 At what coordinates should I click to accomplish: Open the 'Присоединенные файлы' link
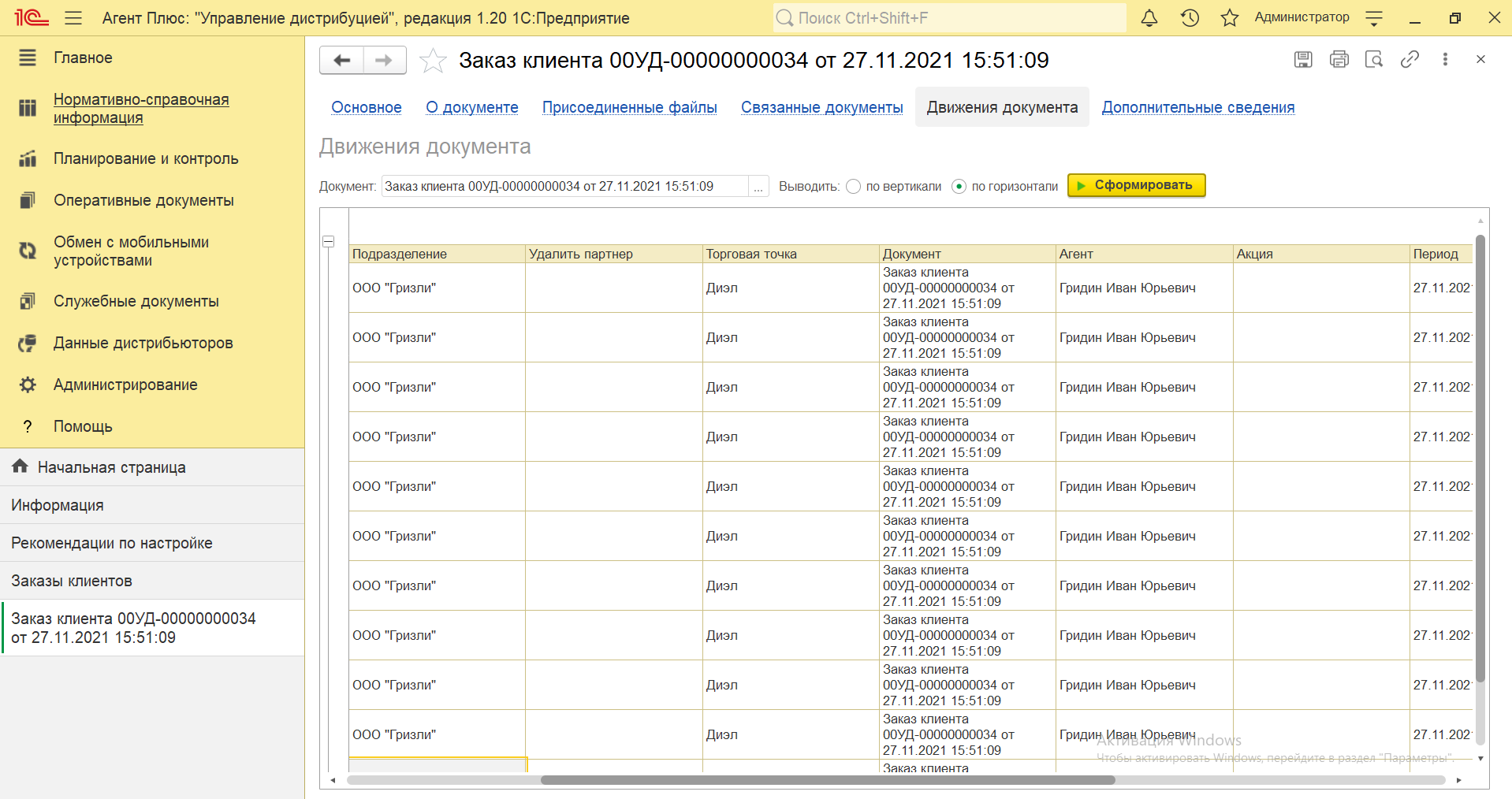tap(629, 107)
